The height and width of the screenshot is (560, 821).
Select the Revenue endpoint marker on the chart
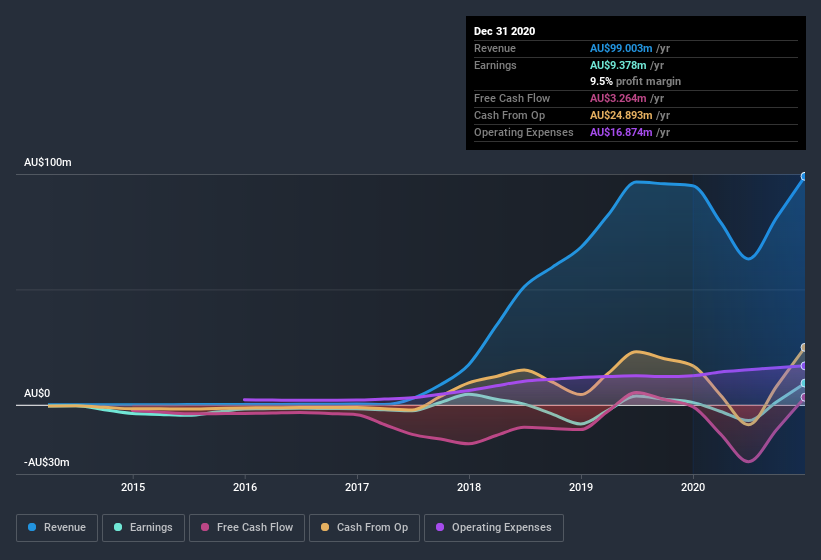[804, 177]
